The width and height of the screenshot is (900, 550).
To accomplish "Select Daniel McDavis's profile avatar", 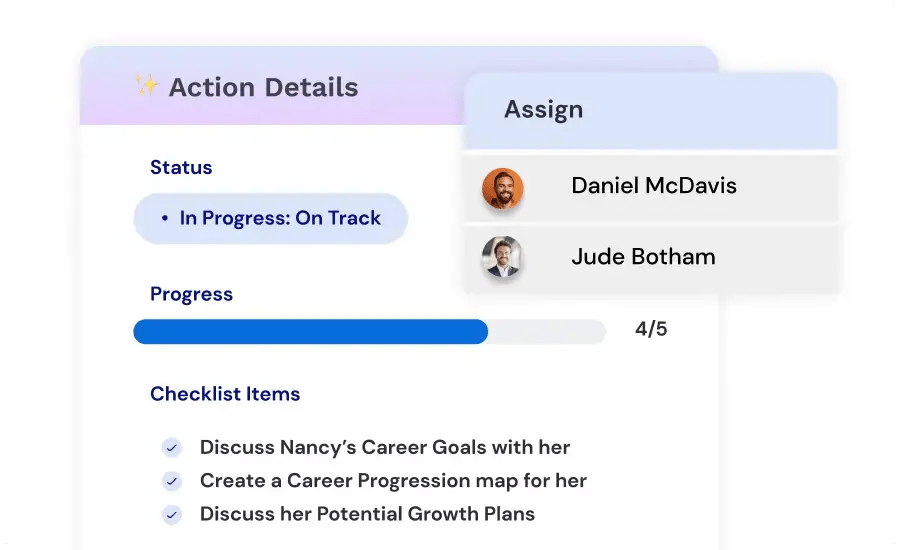I will [502, 188].
